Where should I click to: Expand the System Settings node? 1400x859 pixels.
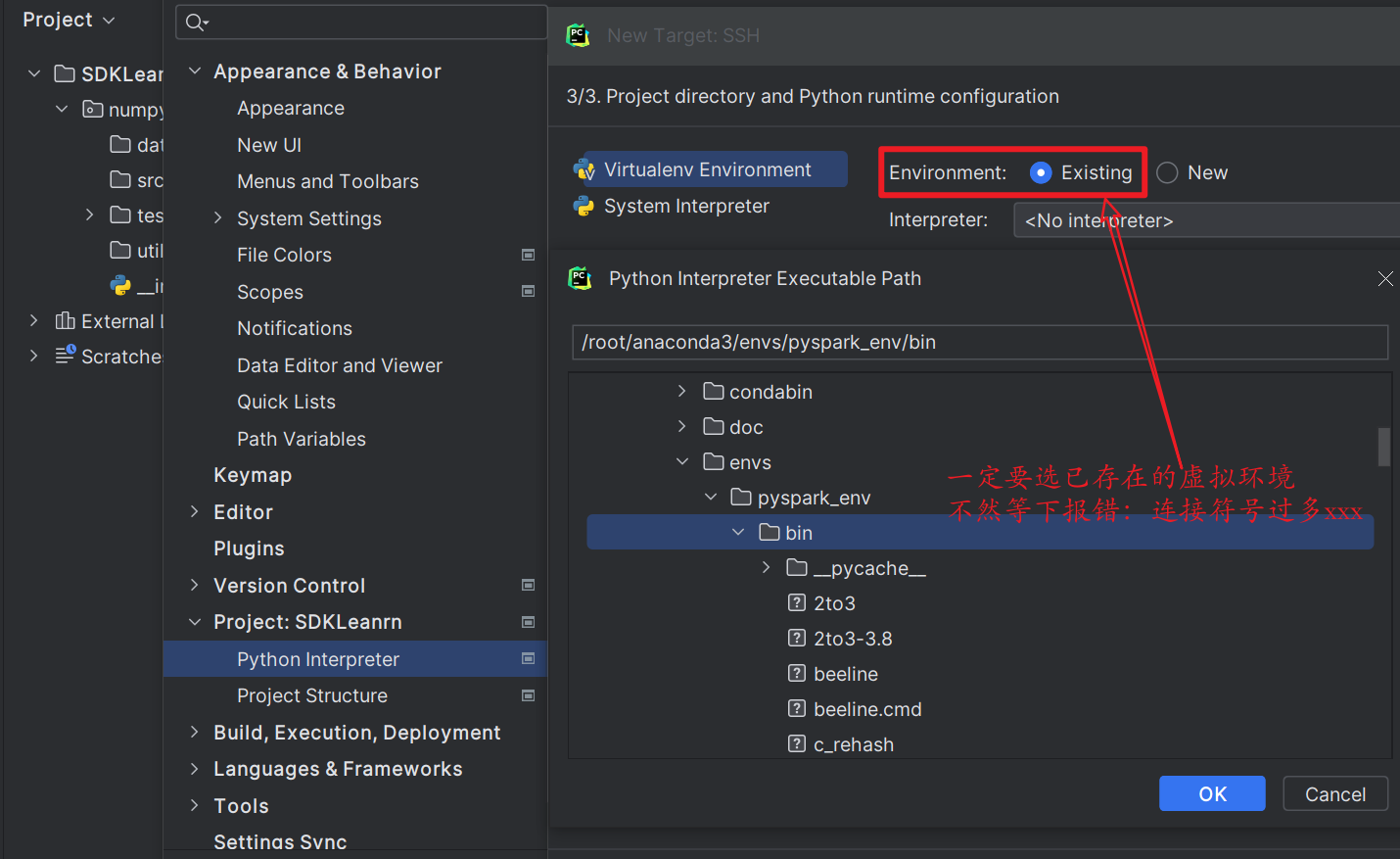click(x=217, y=218)
